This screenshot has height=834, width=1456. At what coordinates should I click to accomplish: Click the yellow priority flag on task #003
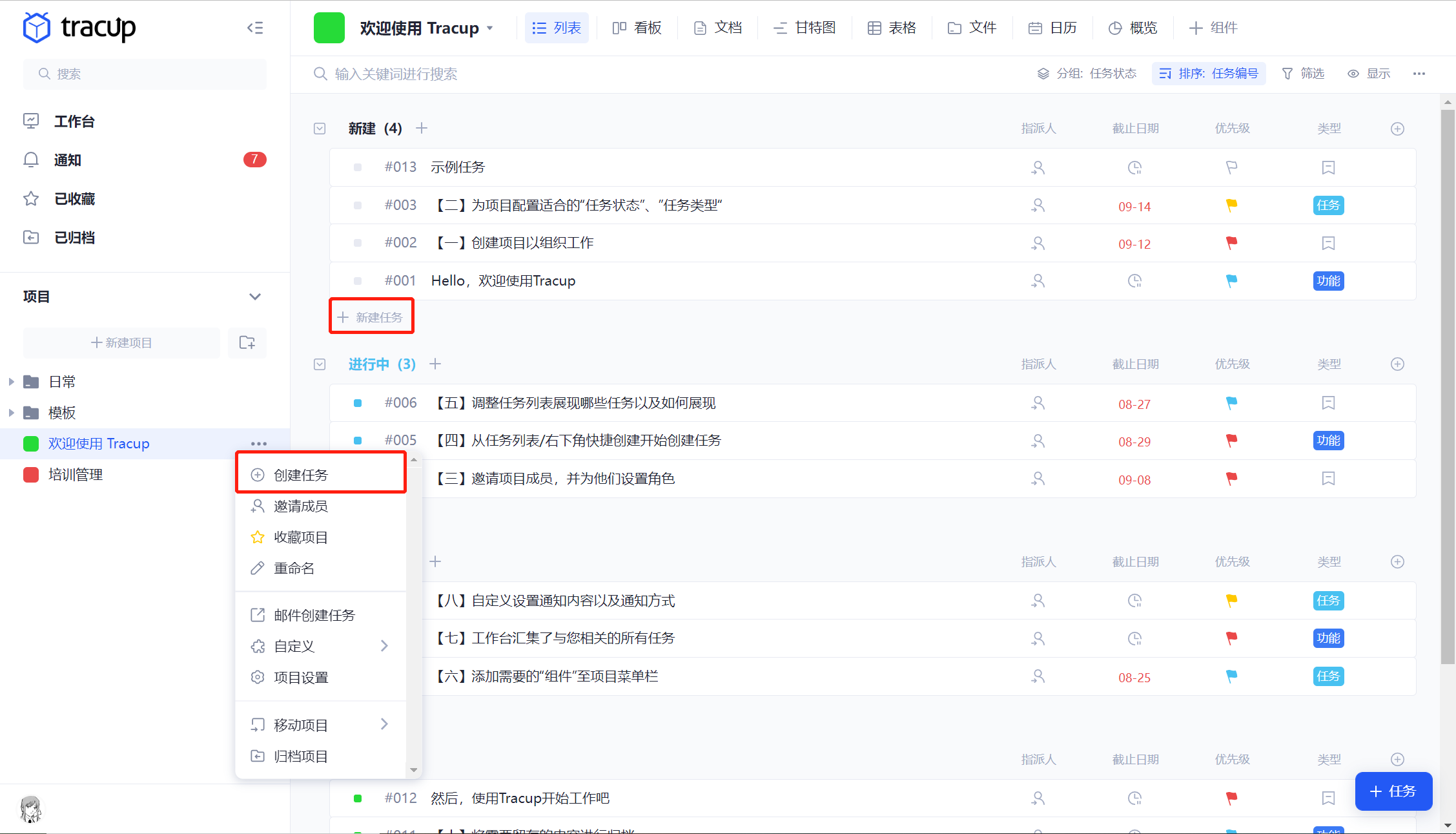click(1231, 205)
